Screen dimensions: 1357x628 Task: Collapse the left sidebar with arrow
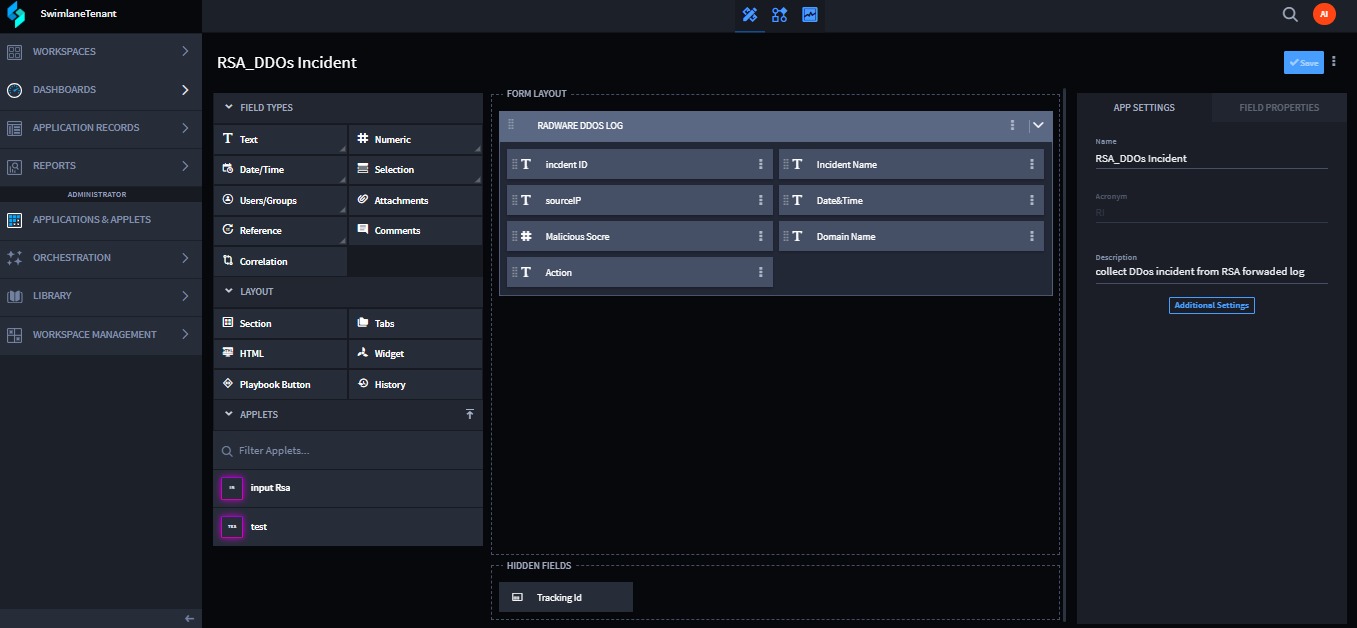pyautogui.click(x=189, y=618)
